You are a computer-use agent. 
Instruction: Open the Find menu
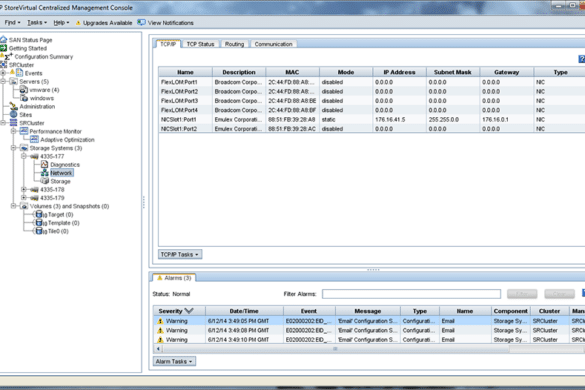pyautogui.click(x=12, y=22)
